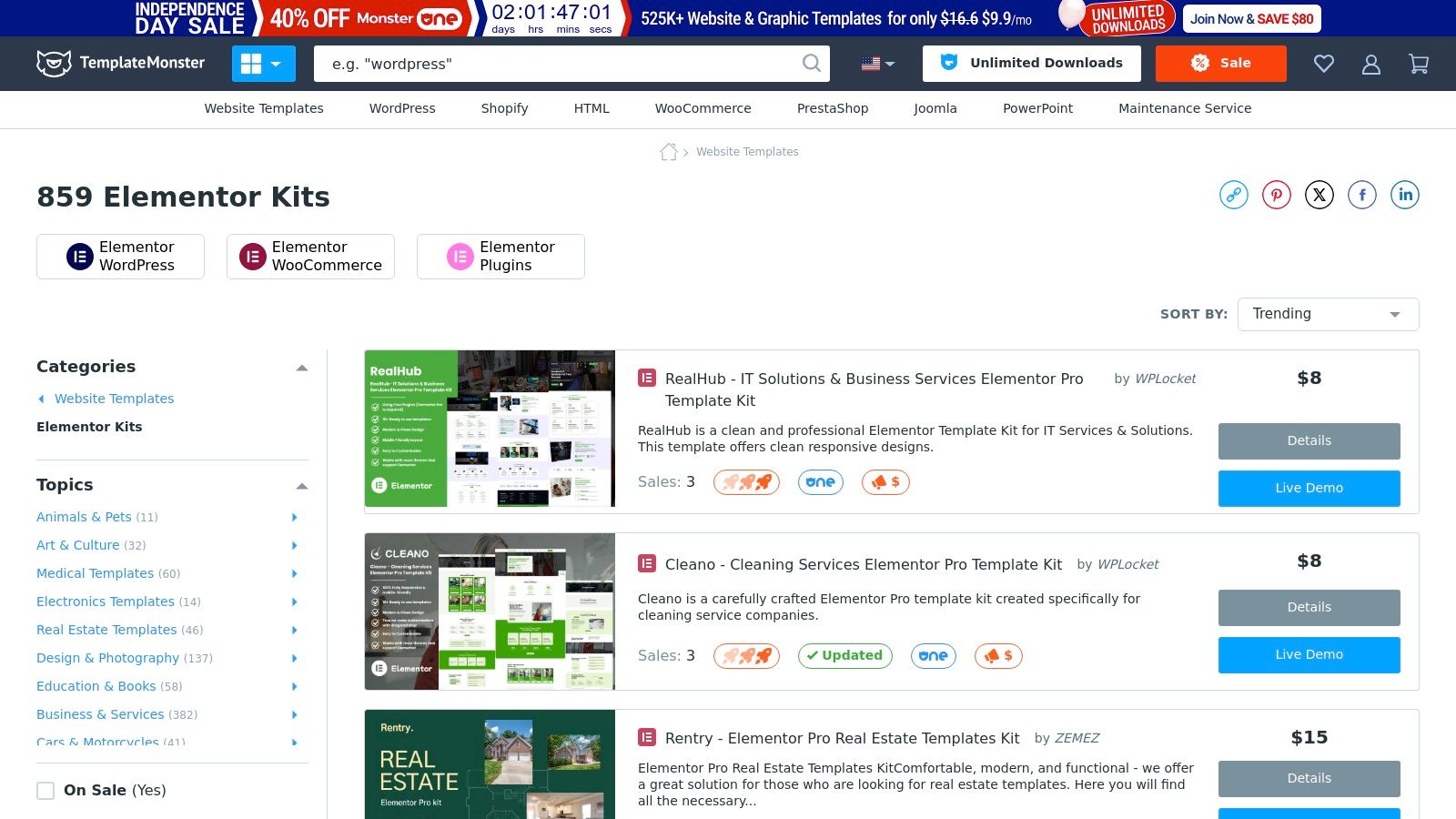Copy page link via share icon
The width and height of the screenshot is (1456, 819).
pos(1234,195)
